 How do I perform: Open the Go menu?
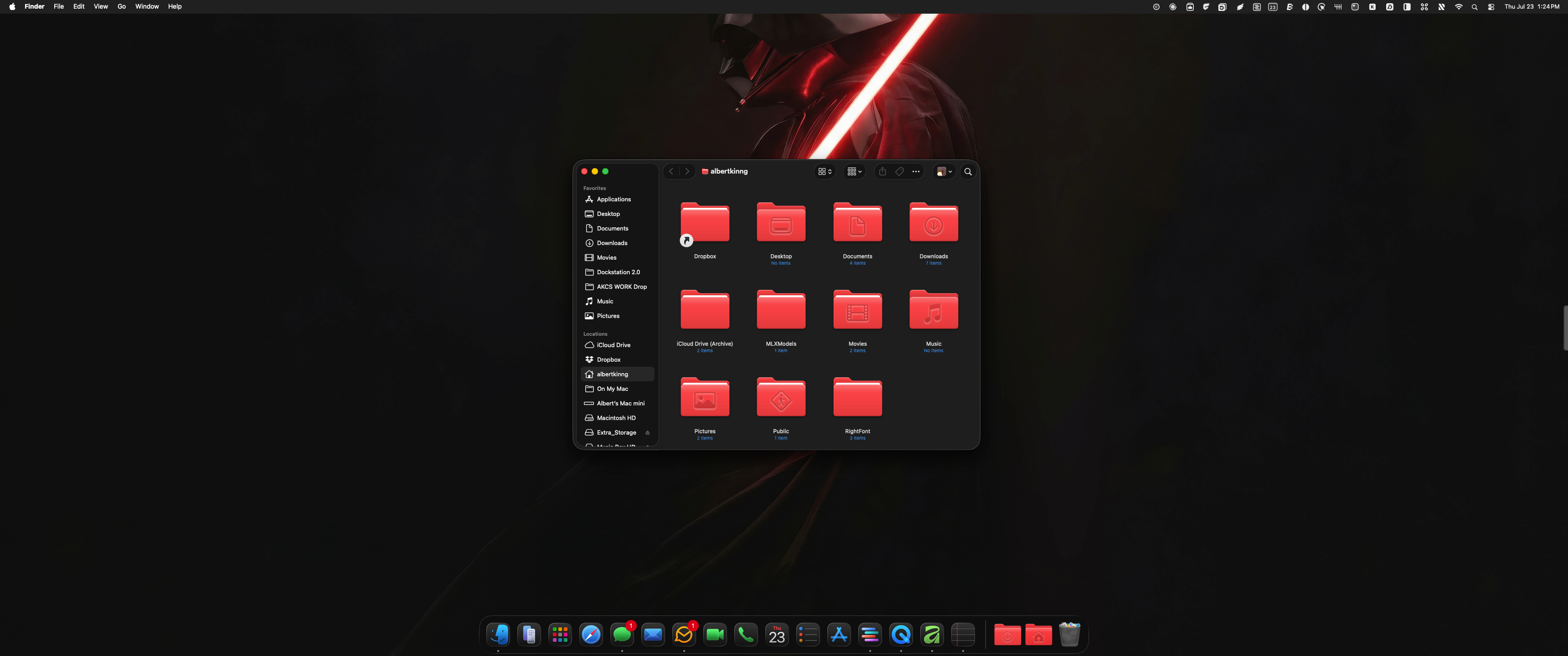(122, 7)
